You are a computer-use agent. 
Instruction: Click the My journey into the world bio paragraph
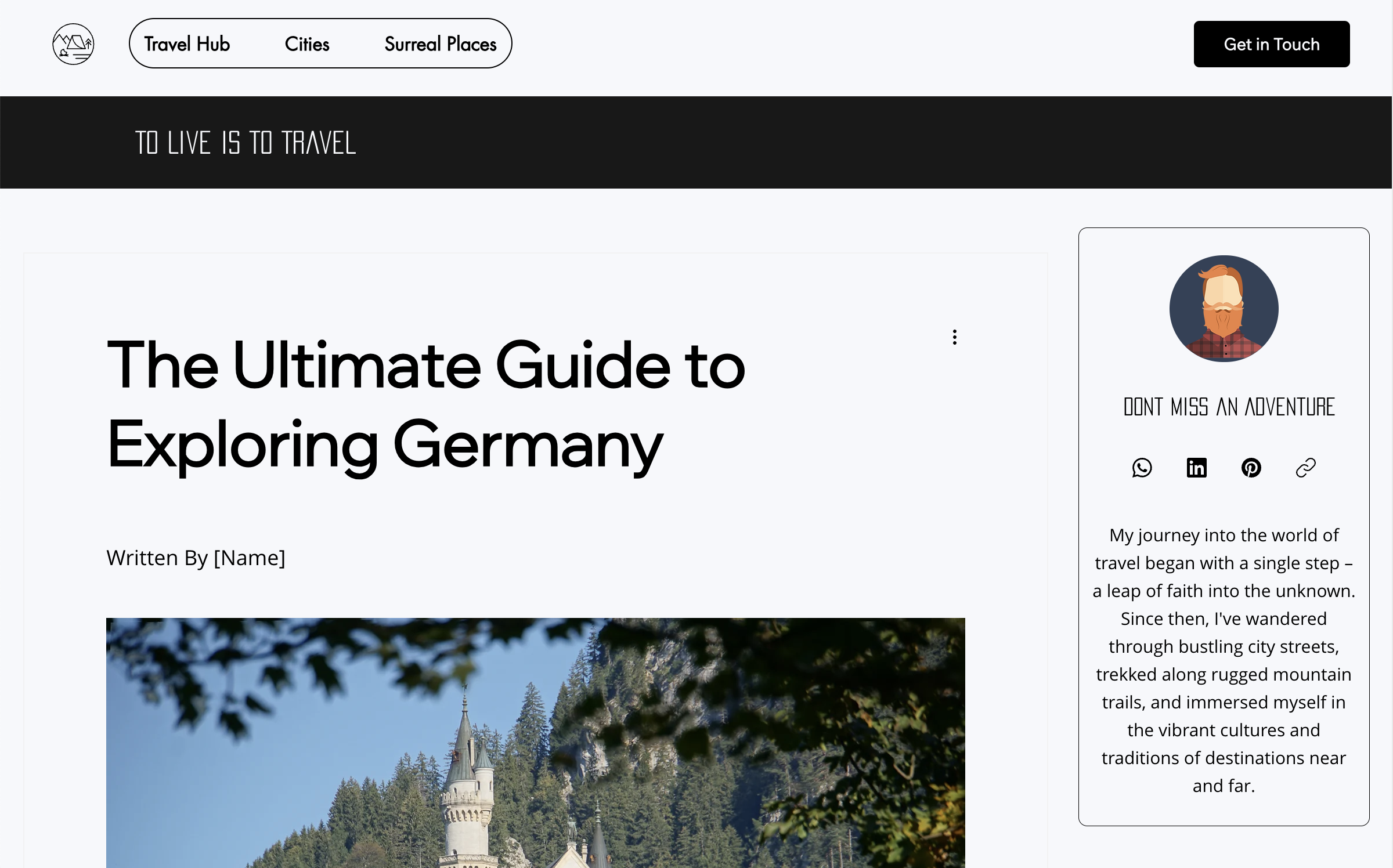tap(1224, 660)
